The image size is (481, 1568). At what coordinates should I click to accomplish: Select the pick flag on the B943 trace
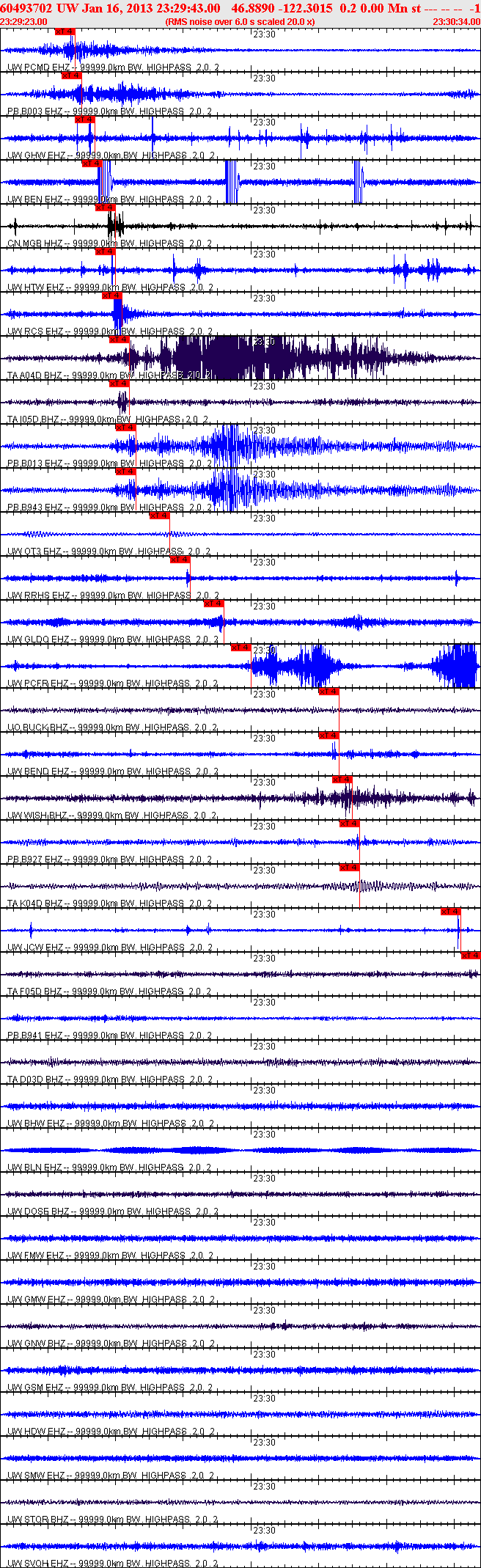[x=126, y=472]
